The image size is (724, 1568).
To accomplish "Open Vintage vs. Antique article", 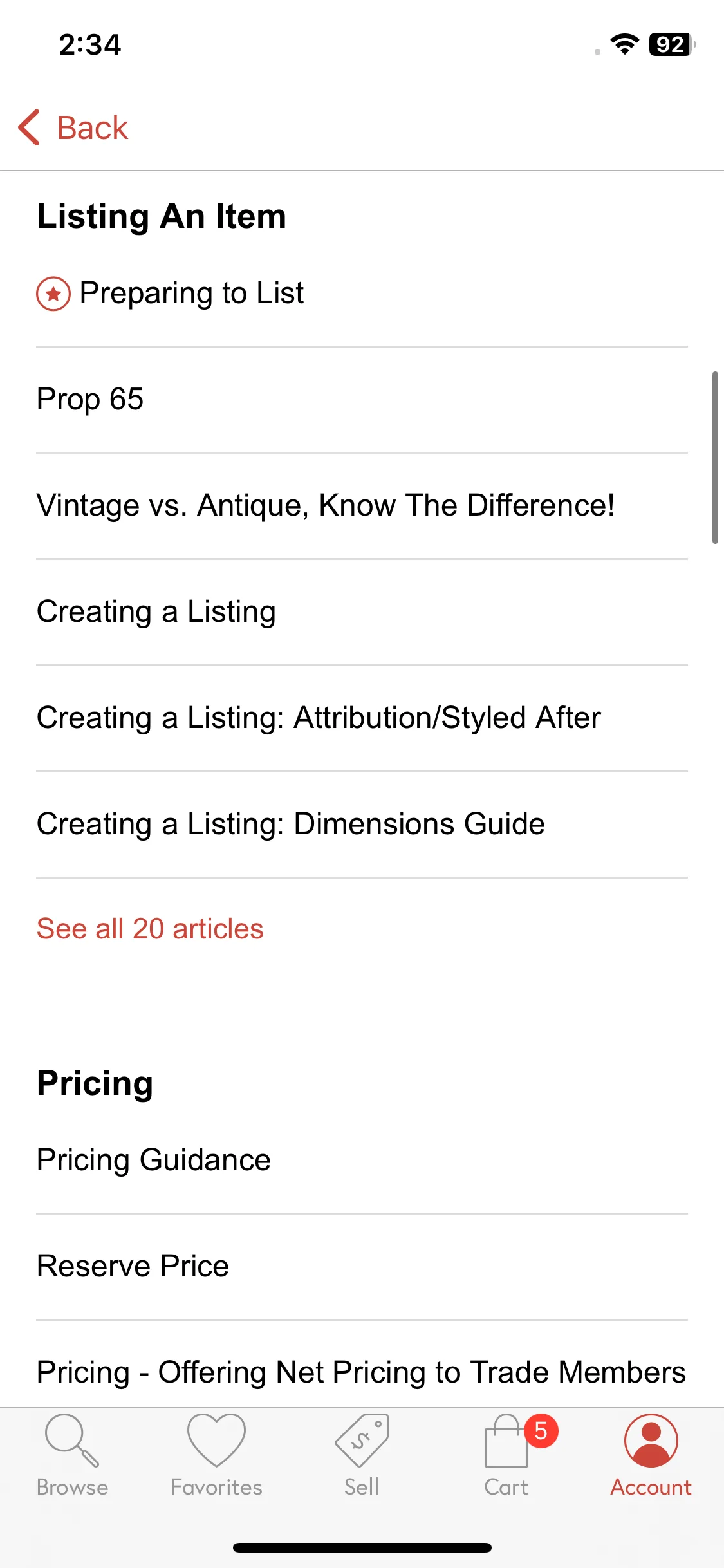I will tap(362, 506).
